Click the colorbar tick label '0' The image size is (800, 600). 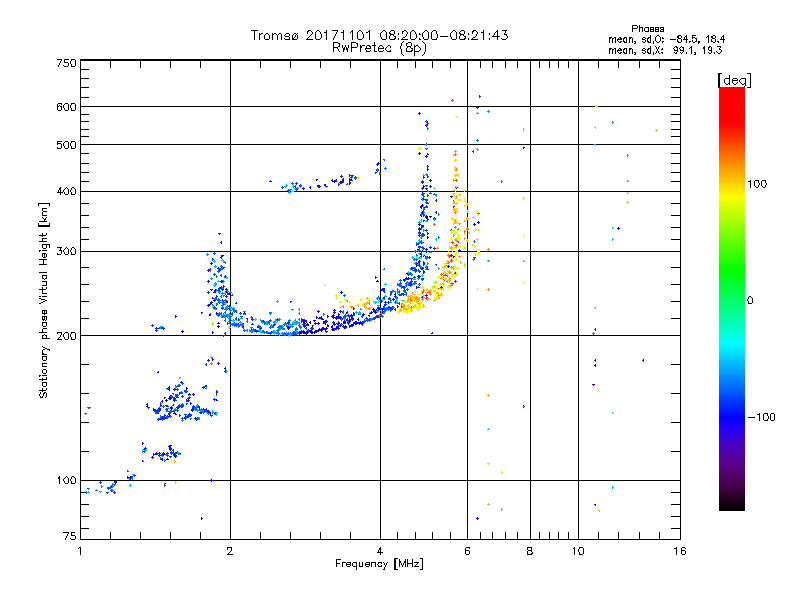(750, 301)
